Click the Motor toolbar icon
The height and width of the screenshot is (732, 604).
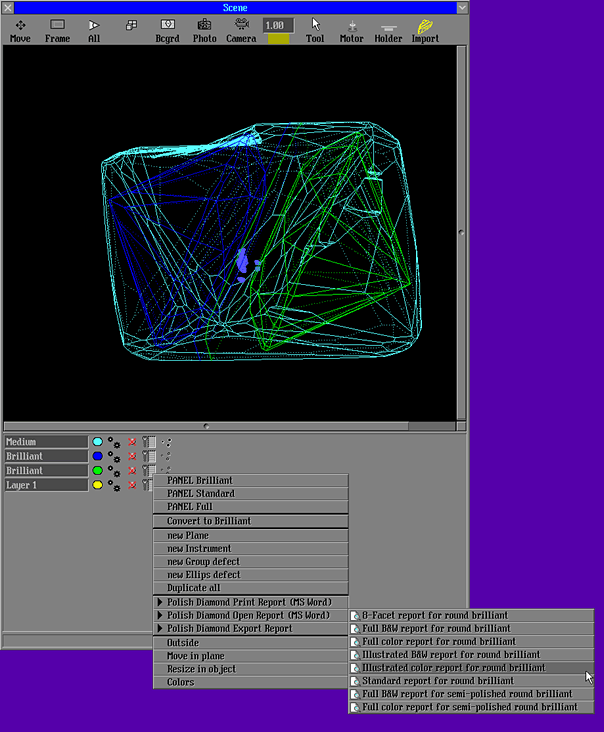point(352,30)
